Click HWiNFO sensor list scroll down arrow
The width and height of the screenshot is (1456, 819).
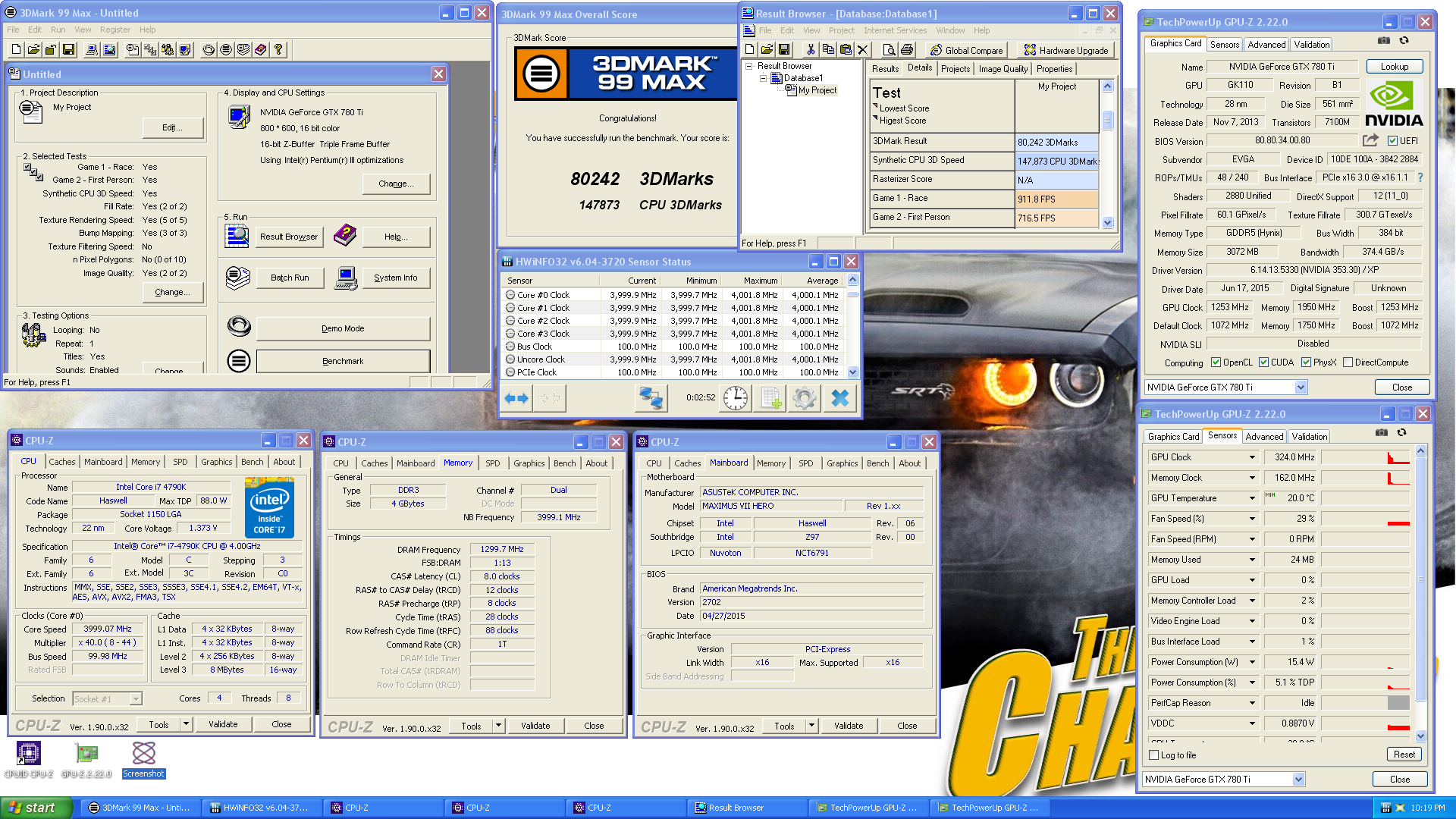tap(852, 372)
